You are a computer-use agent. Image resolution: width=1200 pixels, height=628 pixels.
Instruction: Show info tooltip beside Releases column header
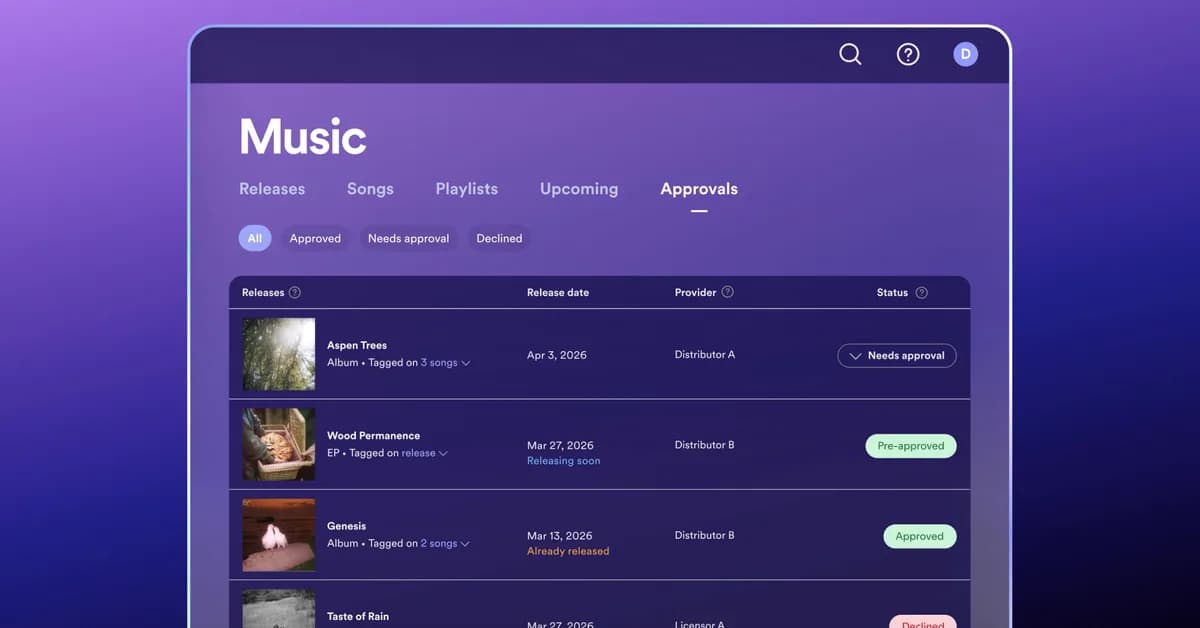[295, 293]
